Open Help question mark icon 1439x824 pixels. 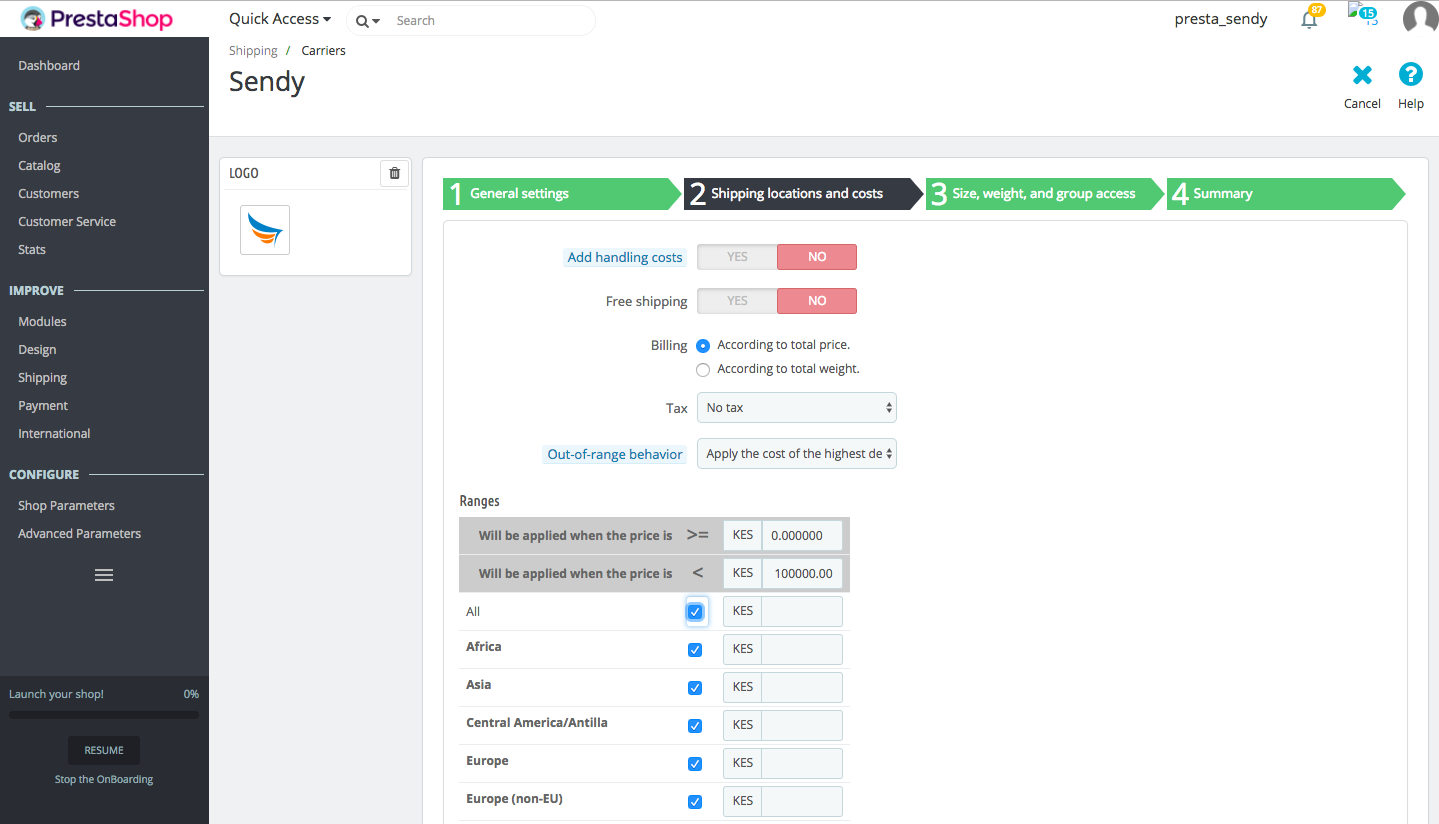click(x=1410, y=74)
